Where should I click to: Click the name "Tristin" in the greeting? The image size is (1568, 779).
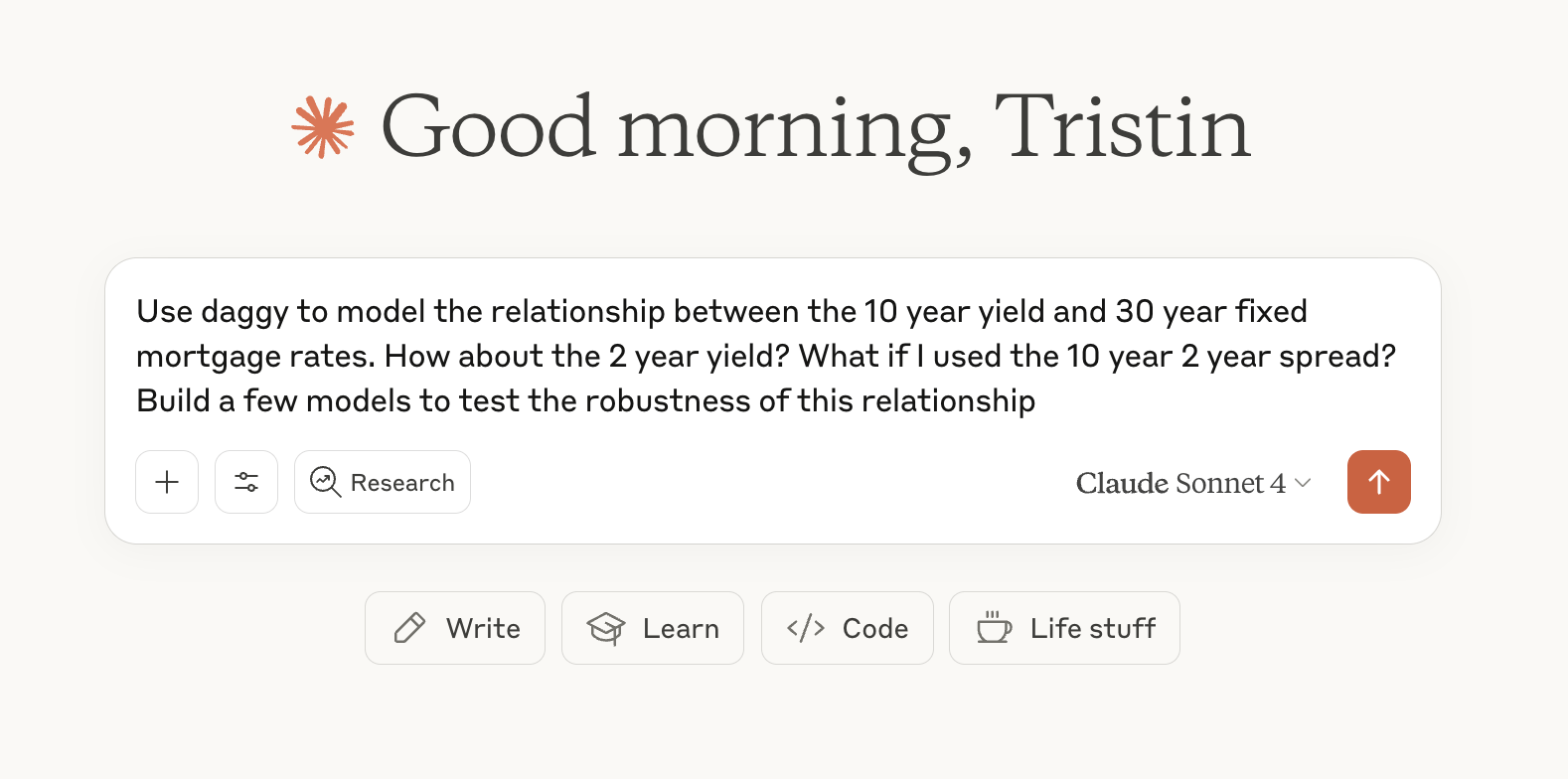(1122, 127)
